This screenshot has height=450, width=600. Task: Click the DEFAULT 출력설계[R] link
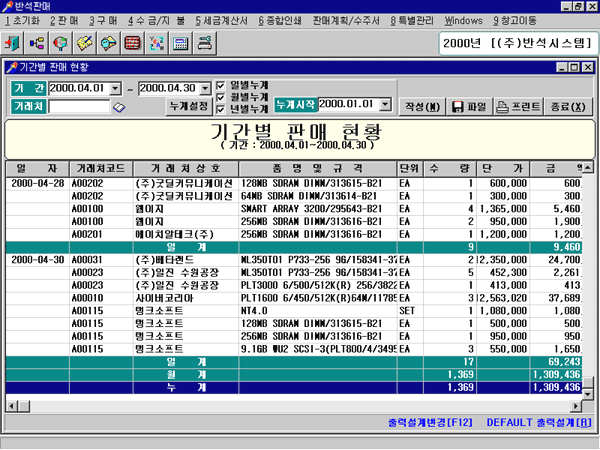click(x=539, y=422)
